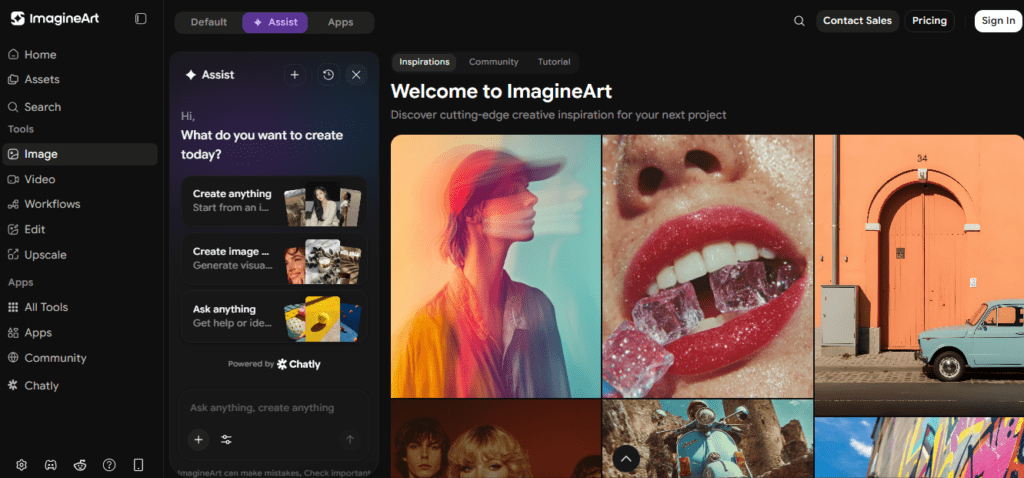Select the Image tool in sidebar

80,154
